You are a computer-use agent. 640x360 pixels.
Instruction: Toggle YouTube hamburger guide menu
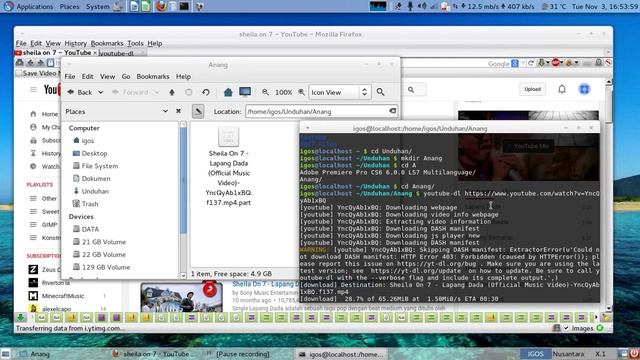(x=33, y=89)
